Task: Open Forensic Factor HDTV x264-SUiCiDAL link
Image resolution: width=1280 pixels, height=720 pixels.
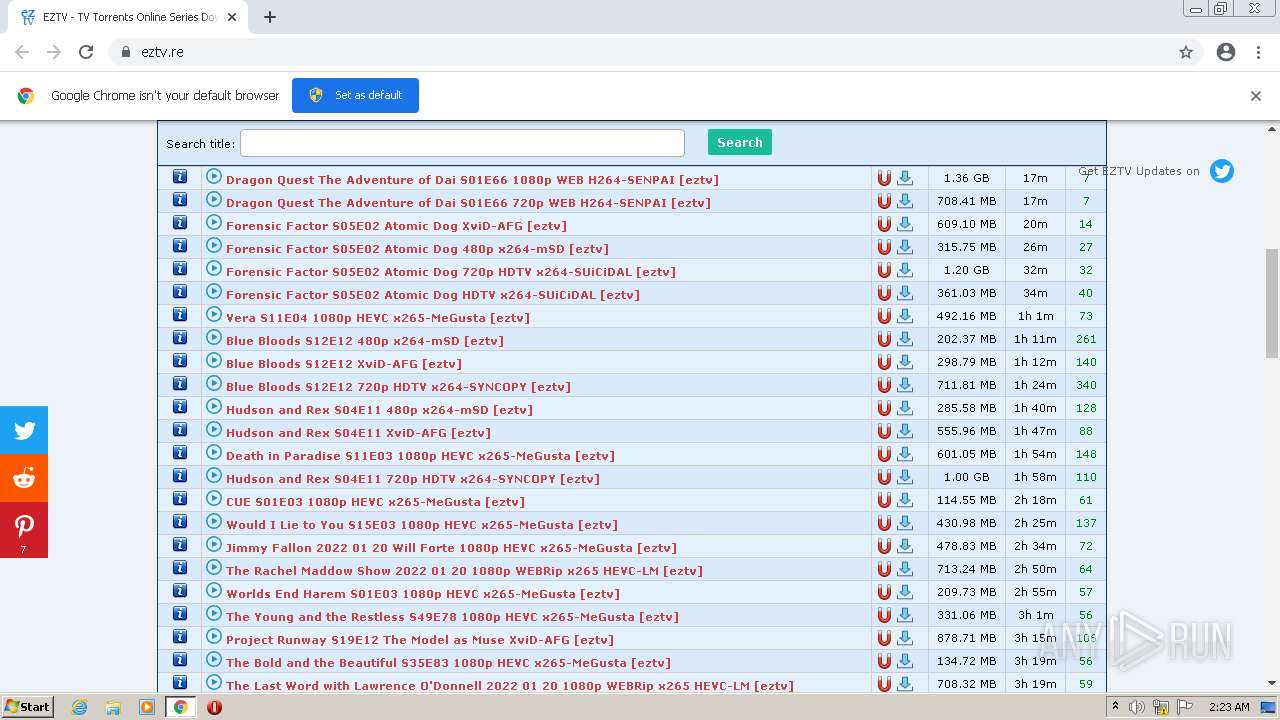Action: (433, 294)
